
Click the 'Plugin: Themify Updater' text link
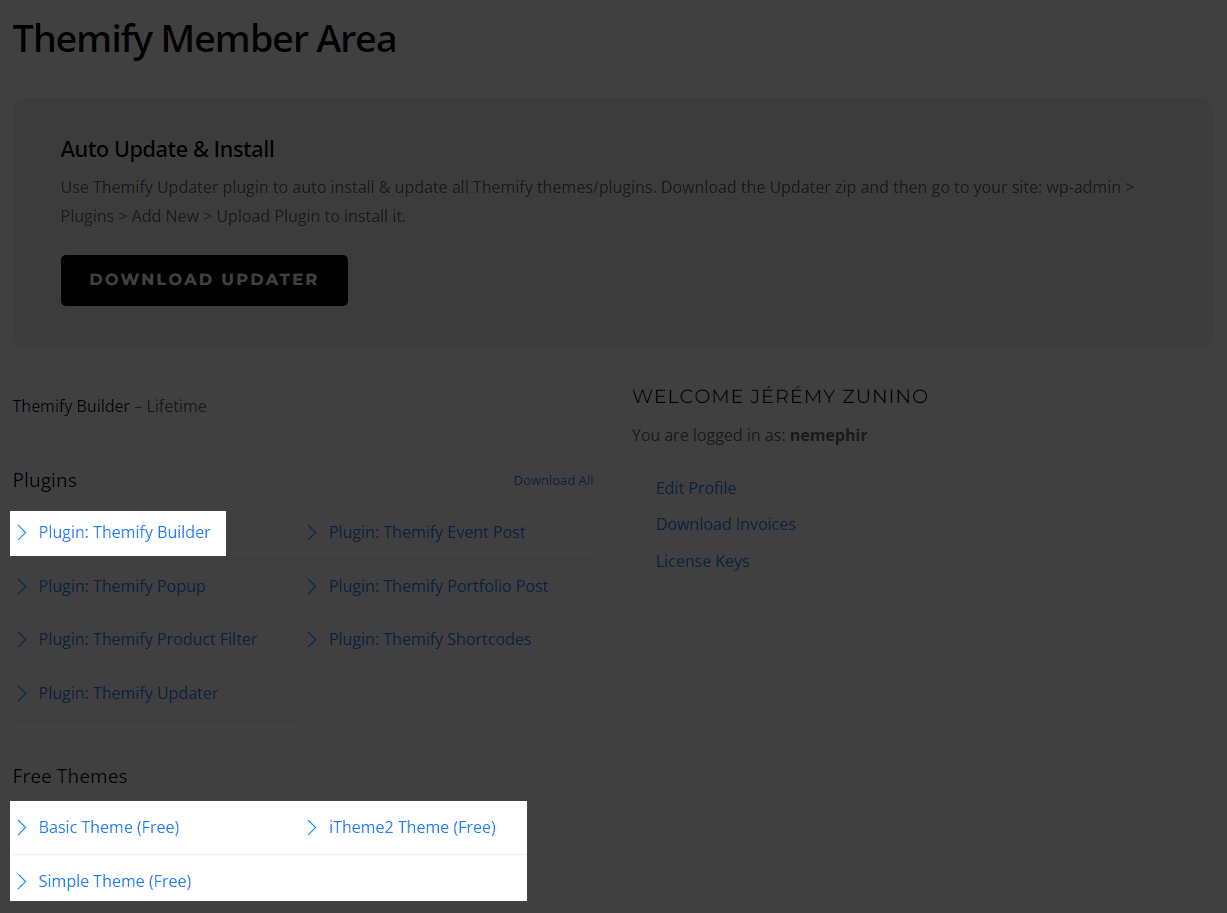point(128,693)
